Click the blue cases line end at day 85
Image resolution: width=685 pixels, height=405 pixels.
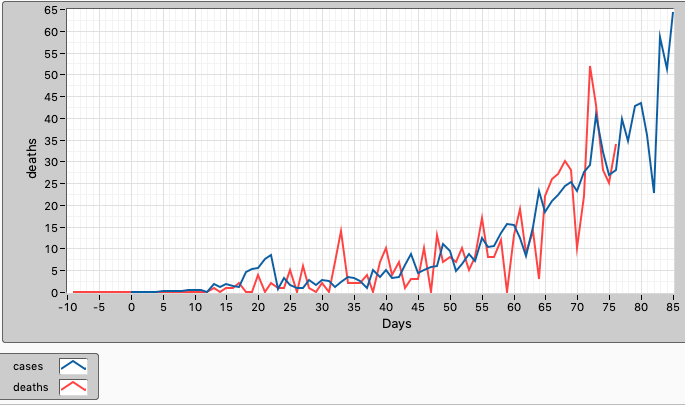point(673,13)
